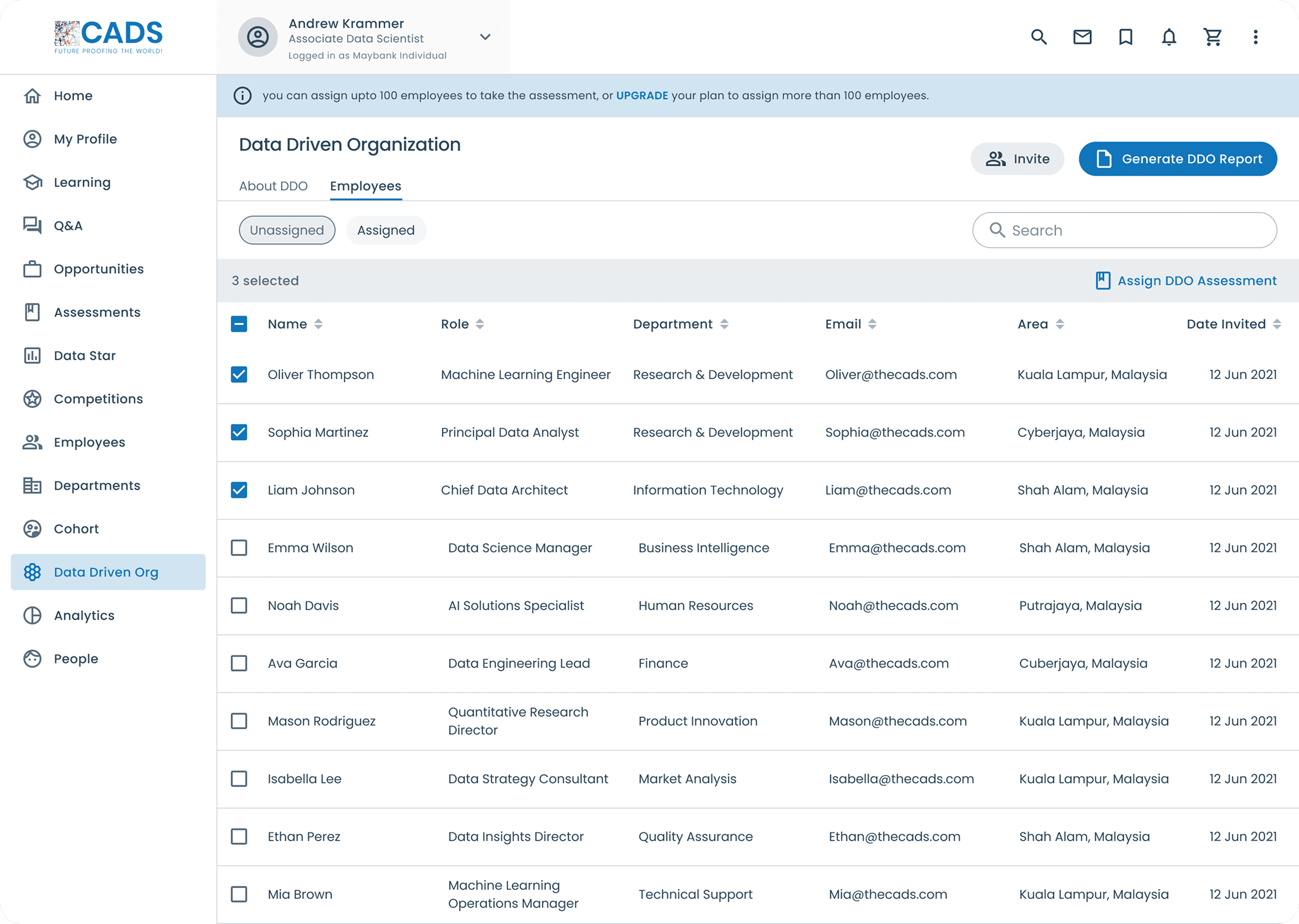The image size is (1299, 924).
Task: Click the Generate DDO Report button
Action: 1177,158
